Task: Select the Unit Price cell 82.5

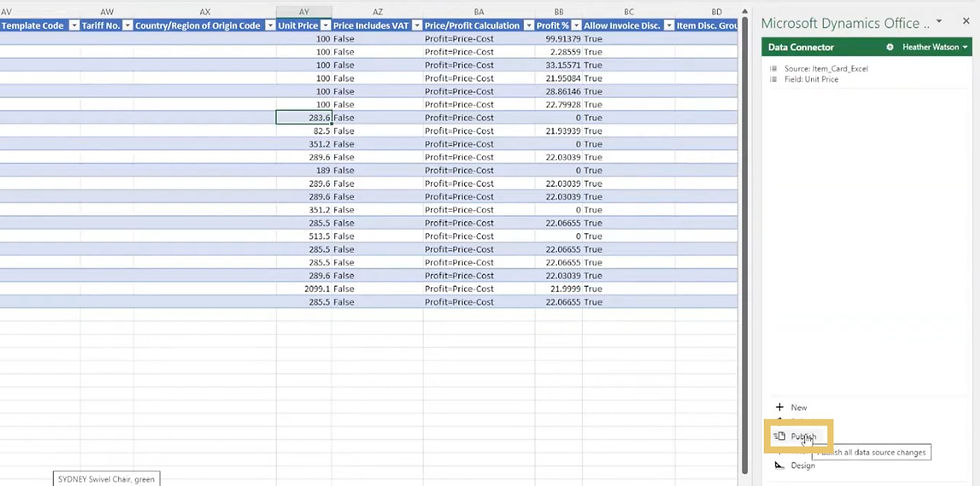Action: click(x=304, y=131)
